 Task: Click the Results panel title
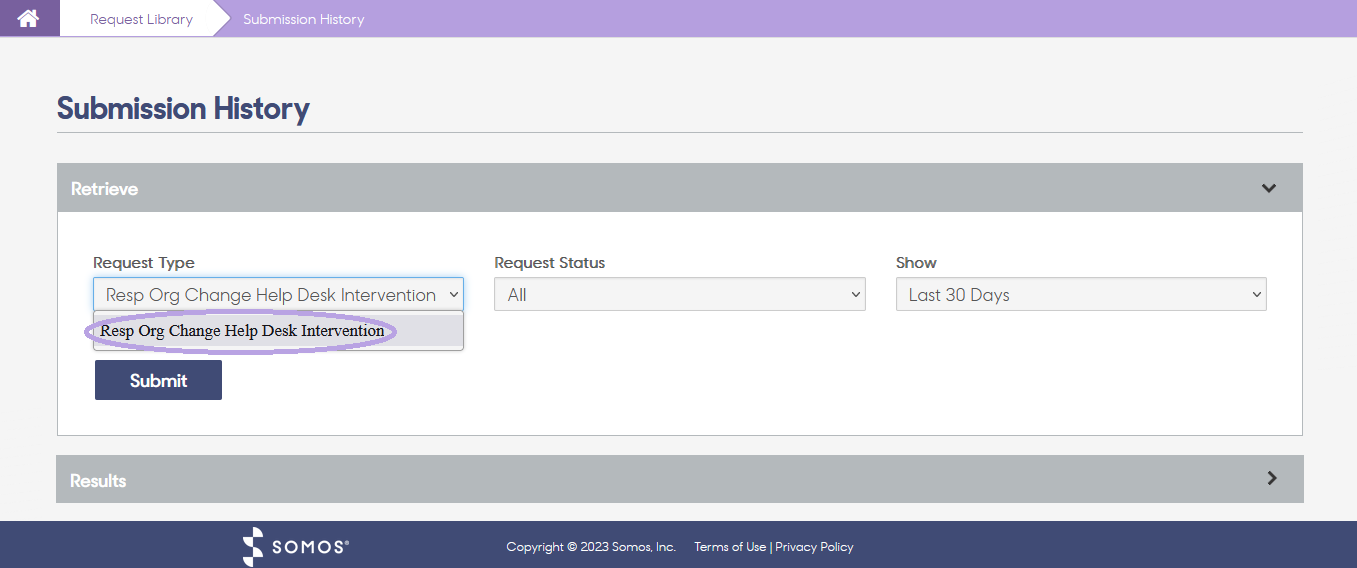tap(98, 481)
